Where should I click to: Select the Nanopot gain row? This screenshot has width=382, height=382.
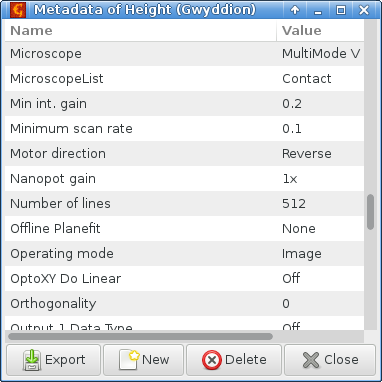coord(184,179)
